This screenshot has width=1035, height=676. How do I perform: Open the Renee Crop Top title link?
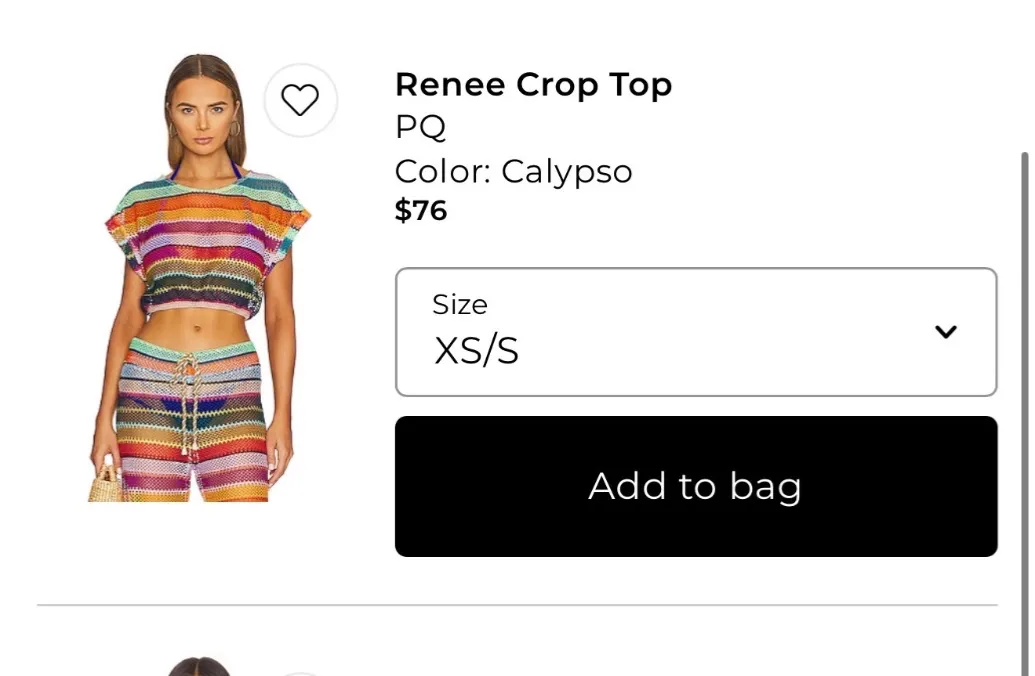(x=533, y=85)
